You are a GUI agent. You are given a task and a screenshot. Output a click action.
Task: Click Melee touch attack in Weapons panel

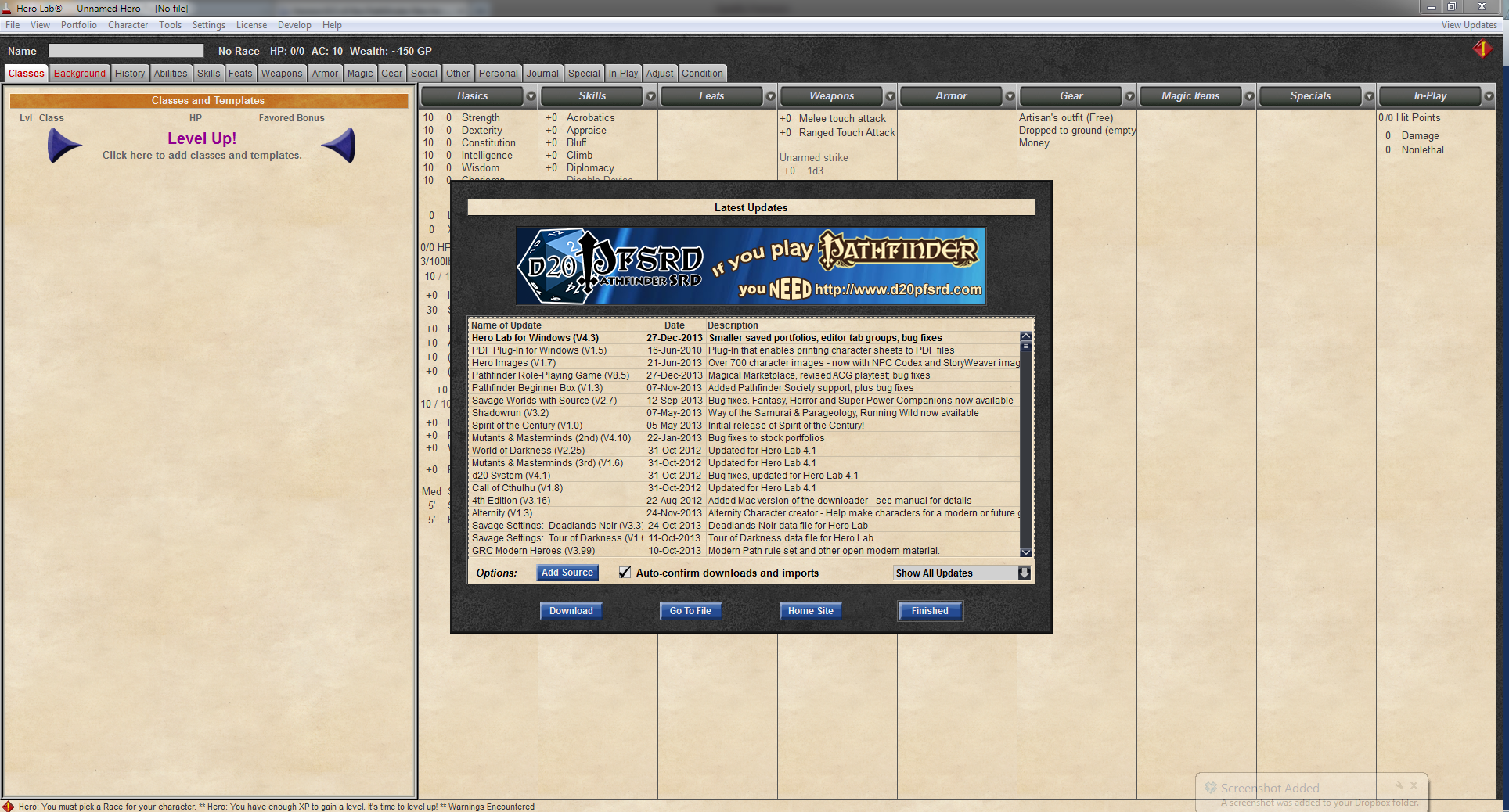pyautogui.click(x=842, y=119)
